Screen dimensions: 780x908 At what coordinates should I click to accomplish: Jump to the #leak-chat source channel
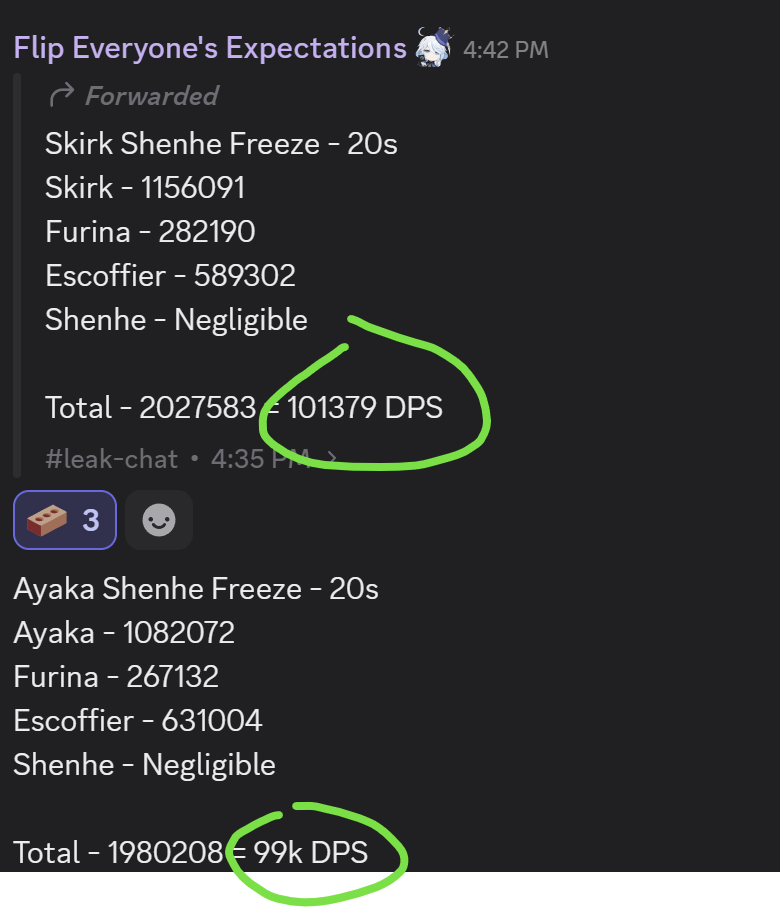[111, 459]
